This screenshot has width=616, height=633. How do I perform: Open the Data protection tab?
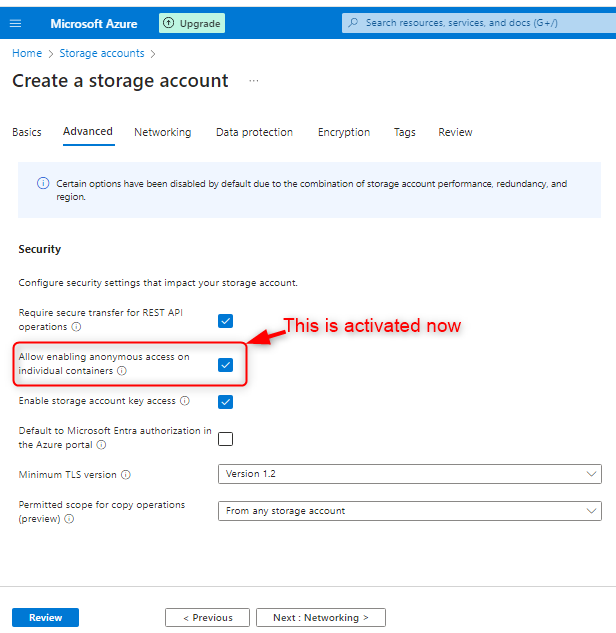coord(254,132)
